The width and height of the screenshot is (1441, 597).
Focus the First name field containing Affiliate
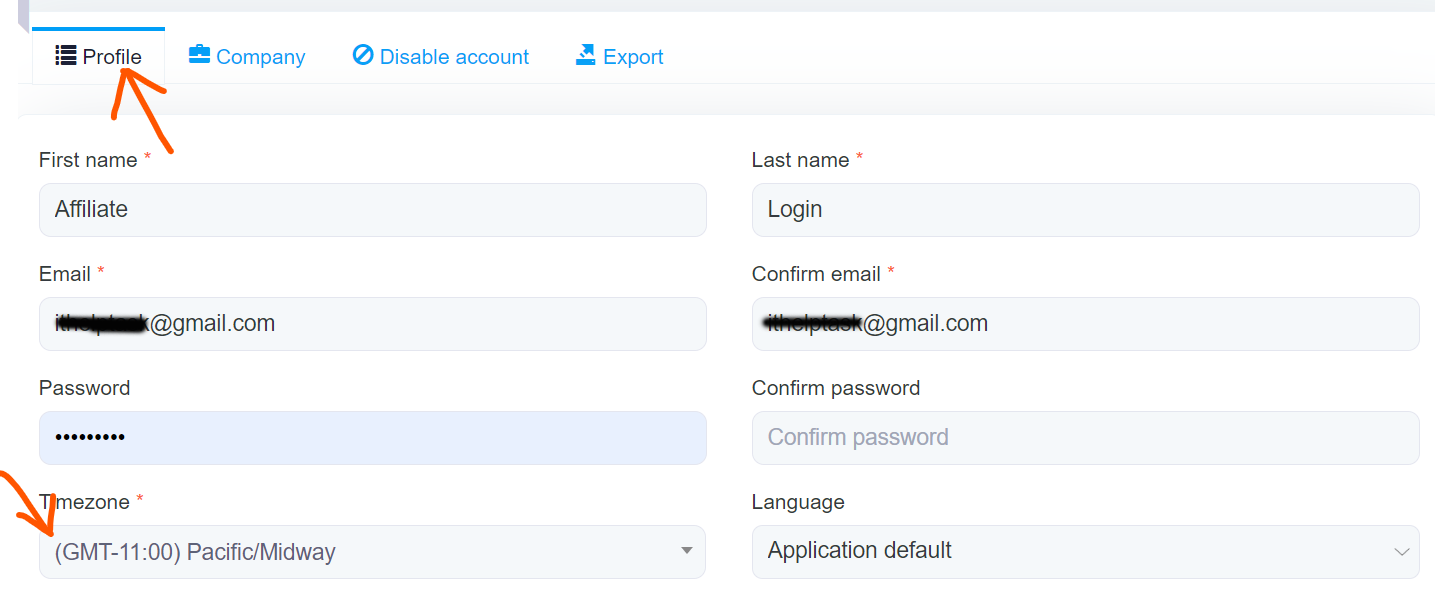click(372, 210)
